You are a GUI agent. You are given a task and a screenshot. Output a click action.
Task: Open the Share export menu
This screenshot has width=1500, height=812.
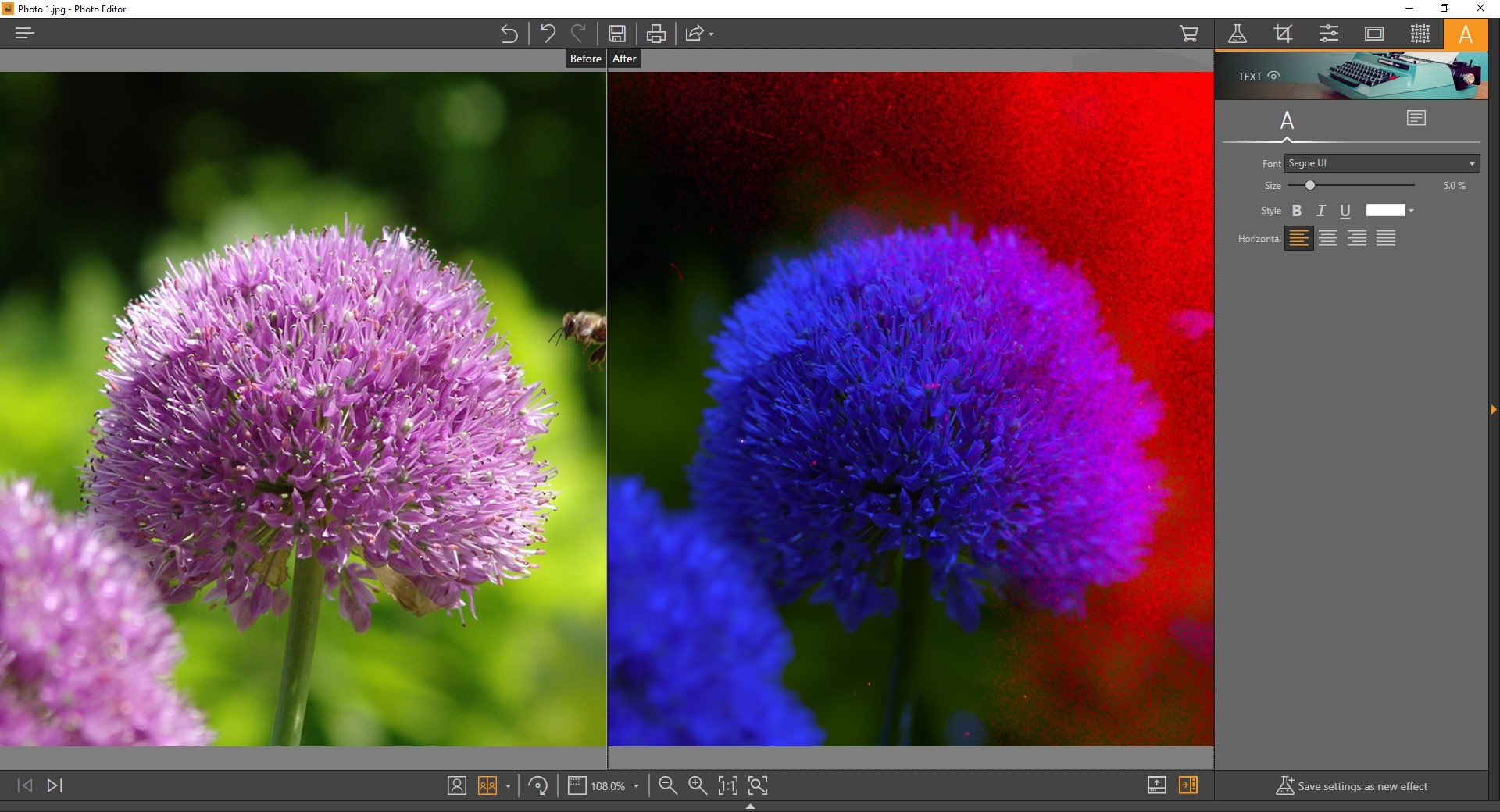coord(699,34)
